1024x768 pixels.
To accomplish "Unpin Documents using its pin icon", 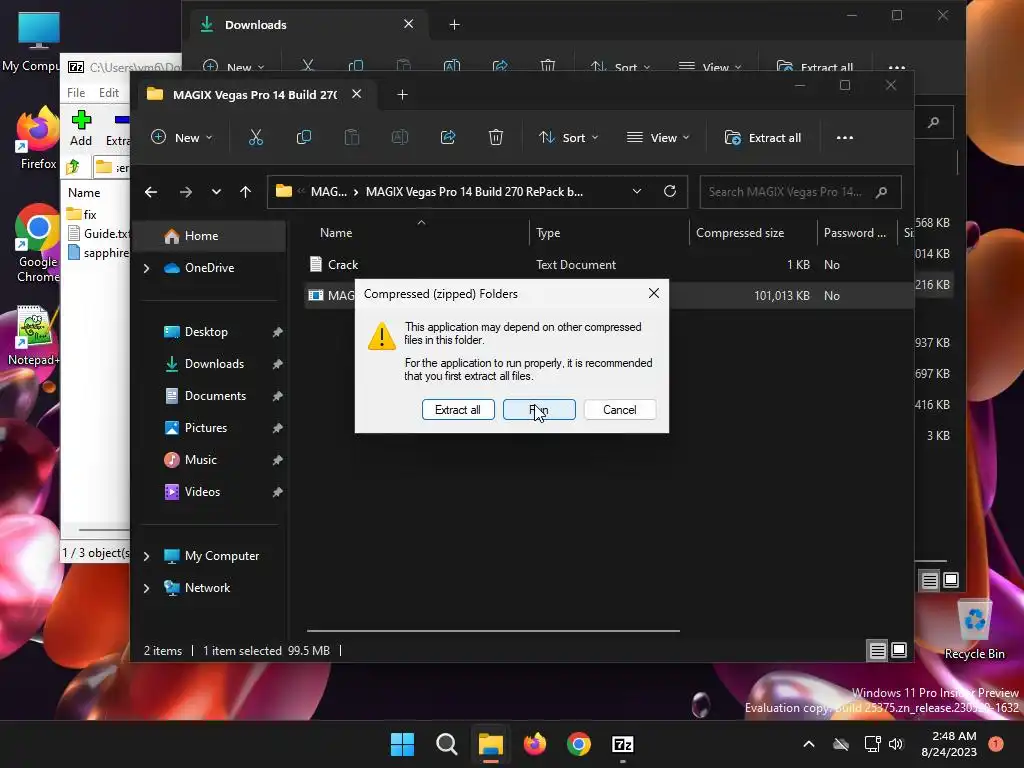I will tap(278, 396).
